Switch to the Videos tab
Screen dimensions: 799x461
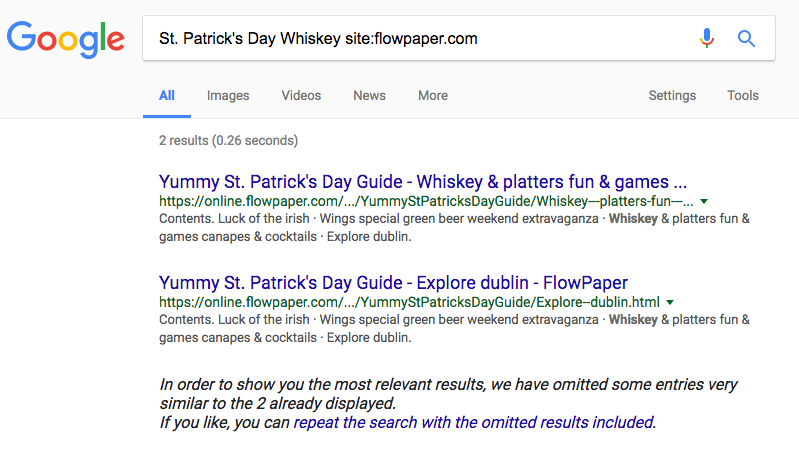point(301,95)
